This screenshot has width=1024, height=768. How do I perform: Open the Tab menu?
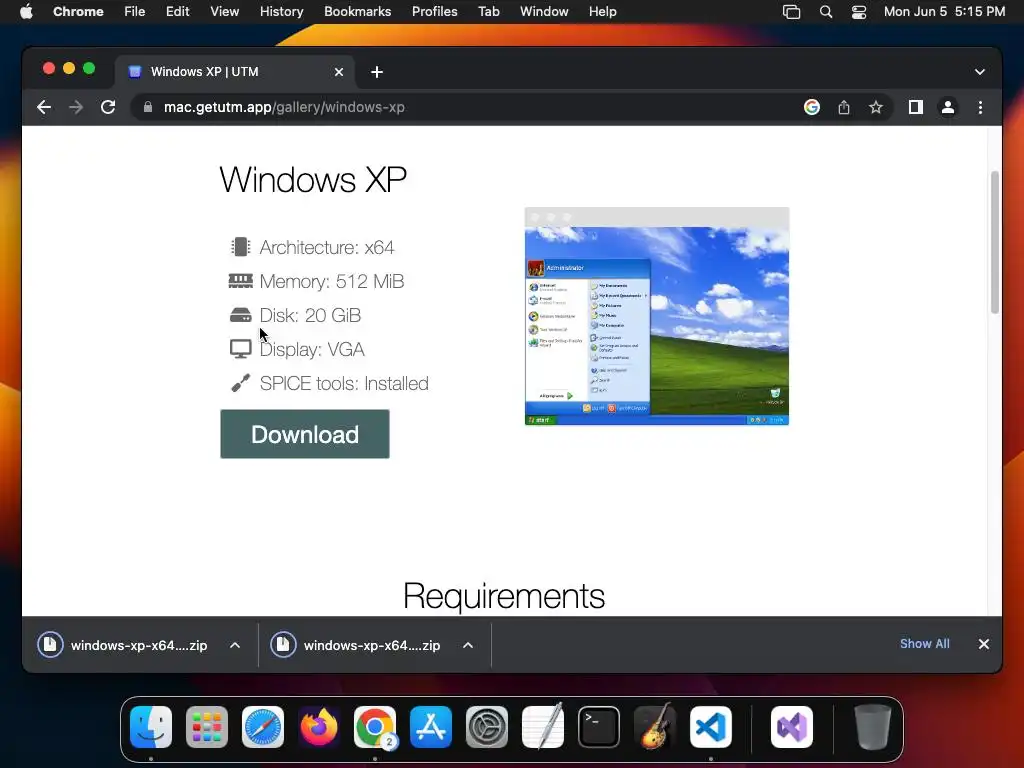tap(488, 12)
